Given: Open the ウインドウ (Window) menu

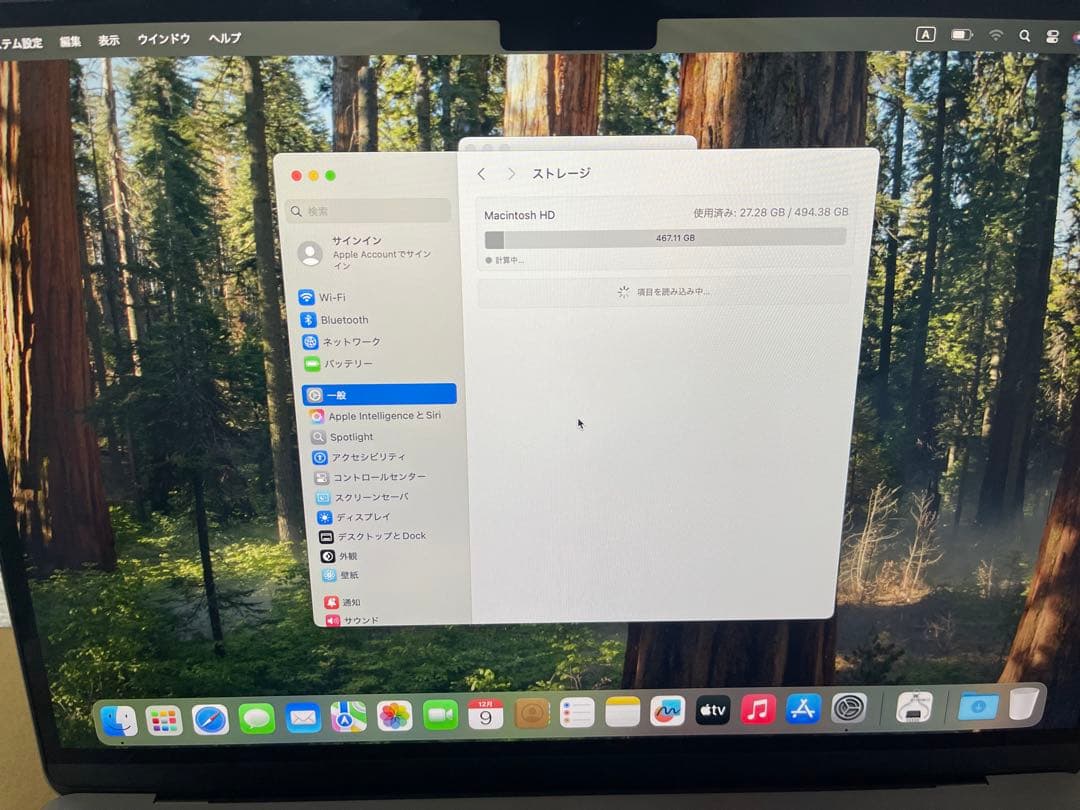Looking at the screenshot, I should pos(162,39).
